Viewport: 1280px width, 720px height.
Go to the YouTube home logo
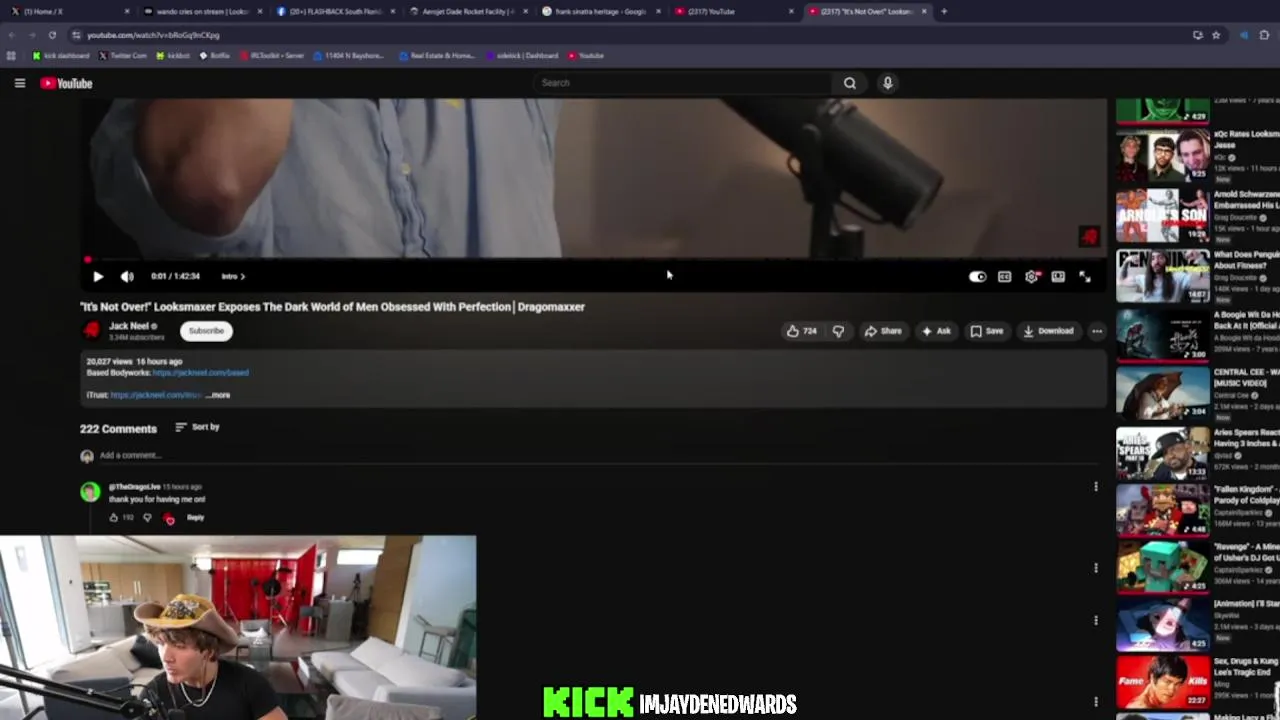pos(67,83)
